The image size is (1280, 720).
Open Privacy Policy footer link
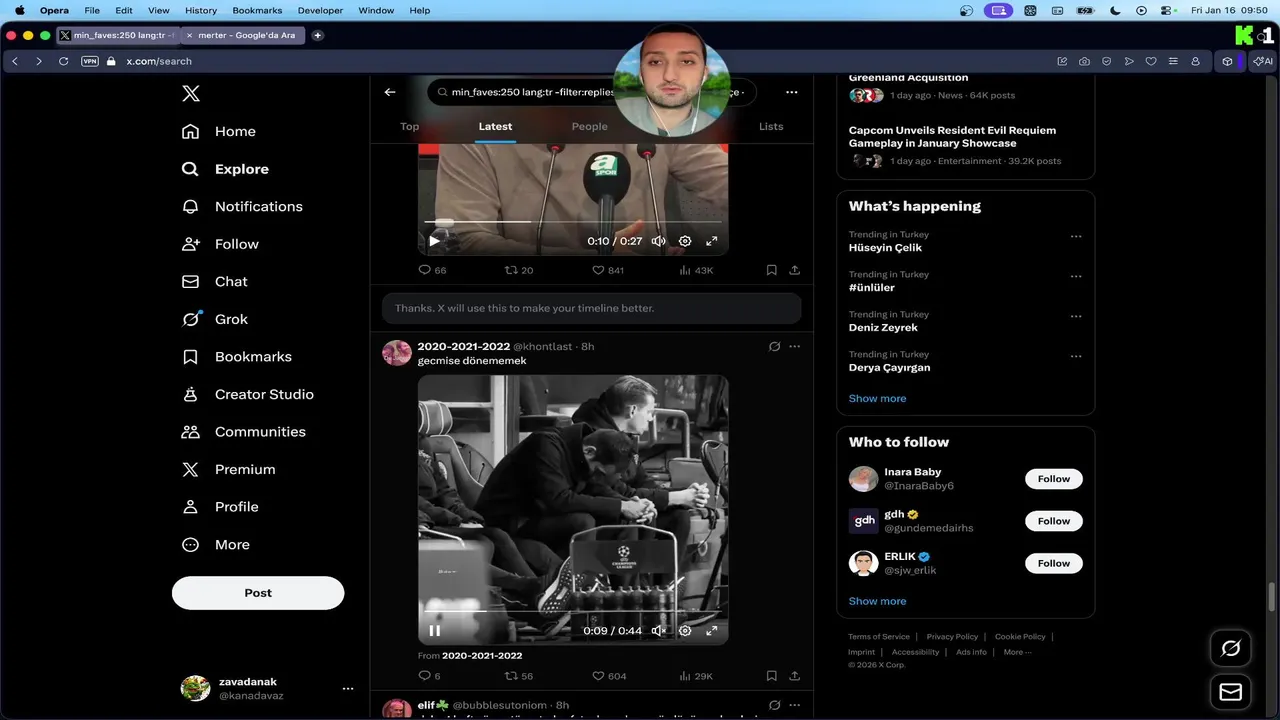pyautogui.click(x=952, y=637)
